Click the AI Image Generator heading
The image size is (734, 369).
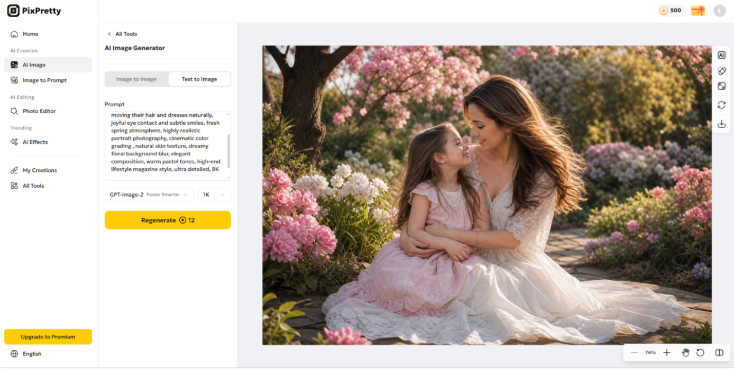click(135, 48)
